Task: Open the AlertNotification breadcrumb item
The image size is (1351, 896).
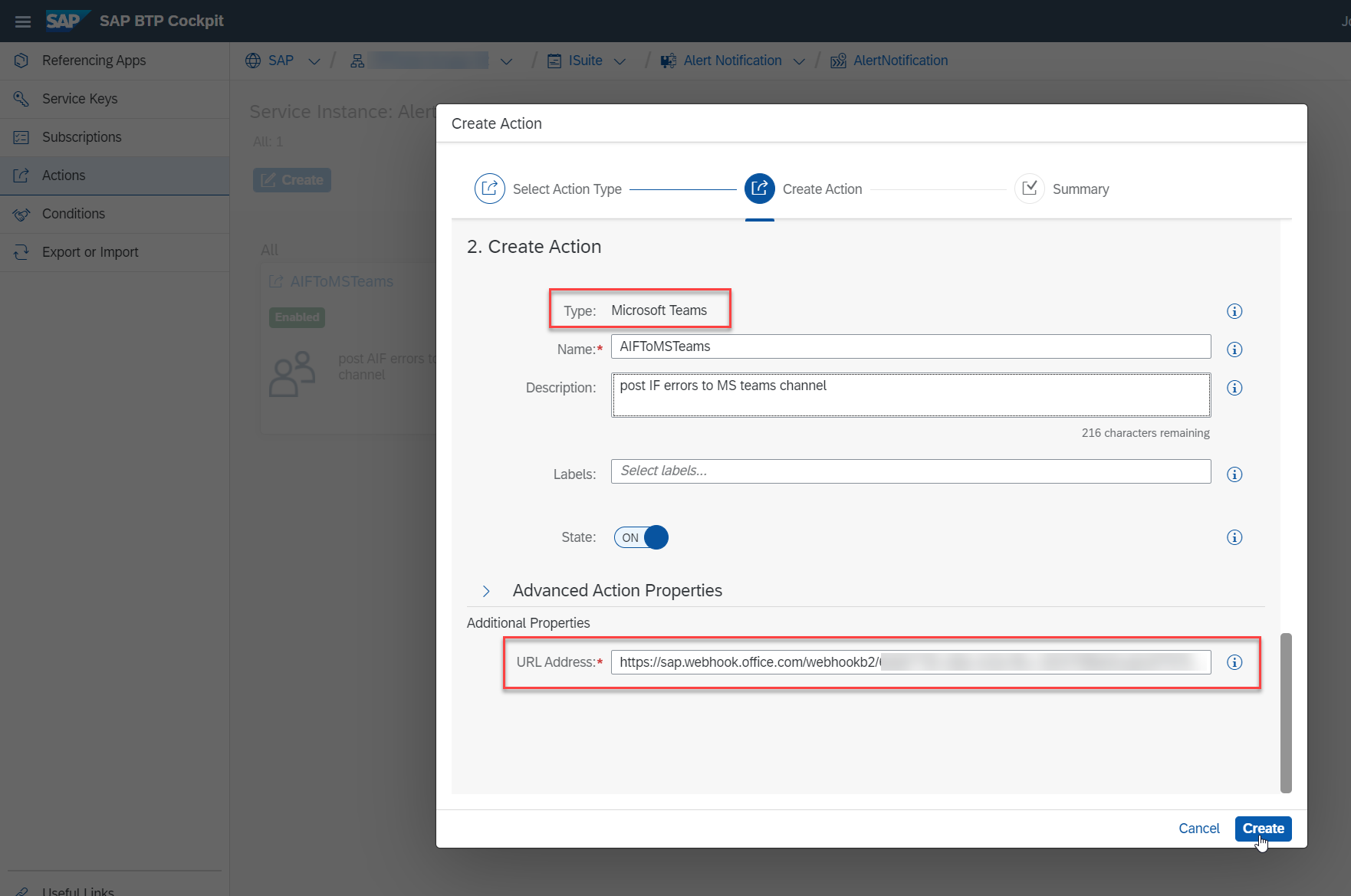Action: click(x=899, y=61)
